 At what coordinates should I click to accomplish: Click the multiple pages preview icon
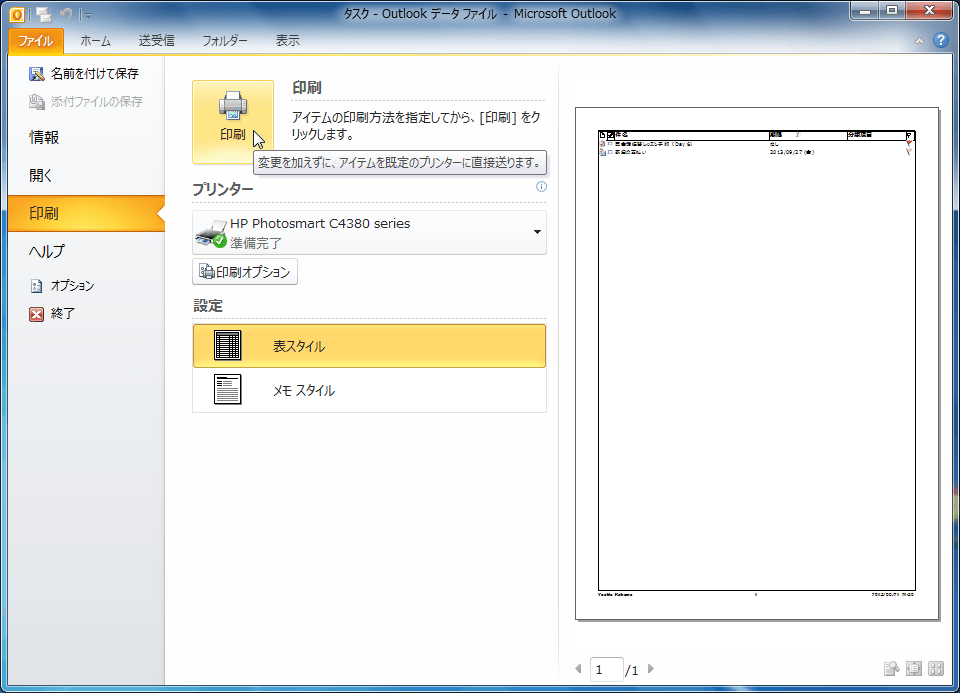coord(936,669)
